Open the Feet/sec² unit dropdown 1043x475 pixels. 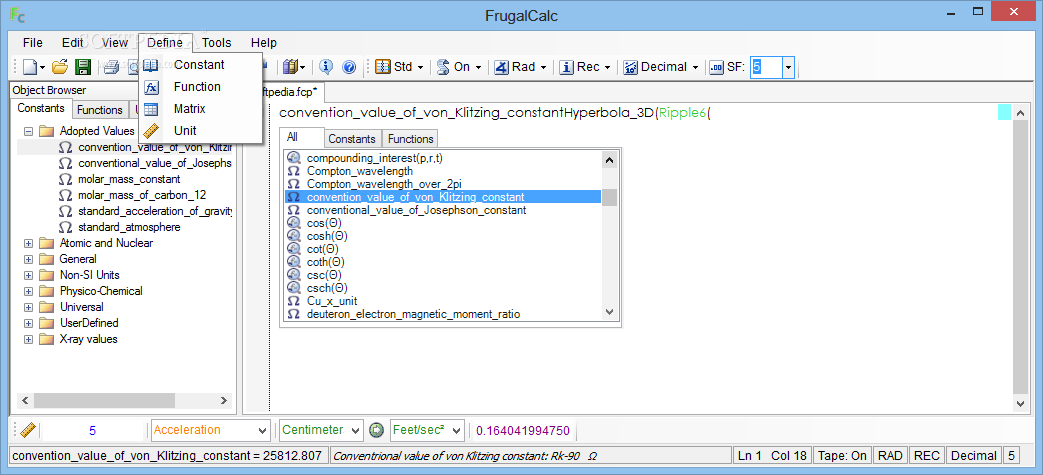pyautogui.click(x=456, y=430)
